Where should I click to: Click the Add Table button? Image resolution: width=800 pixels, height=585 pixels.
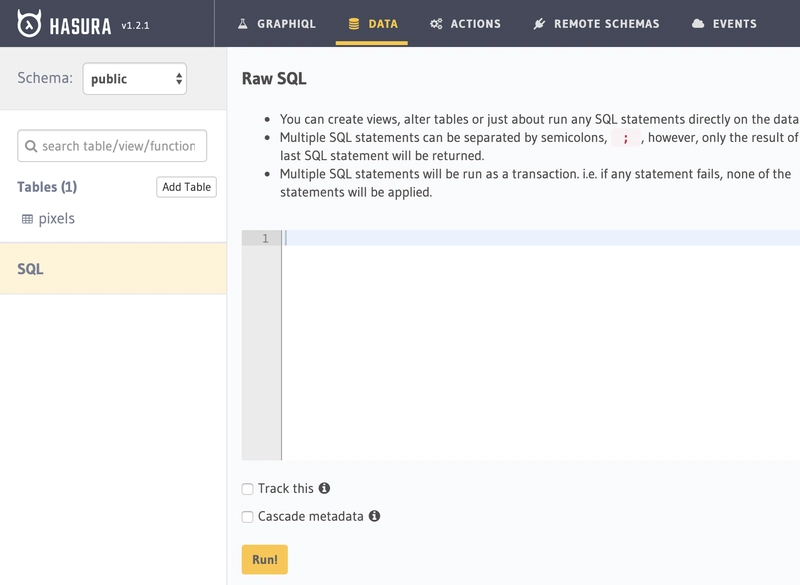[x=186, y=187]
